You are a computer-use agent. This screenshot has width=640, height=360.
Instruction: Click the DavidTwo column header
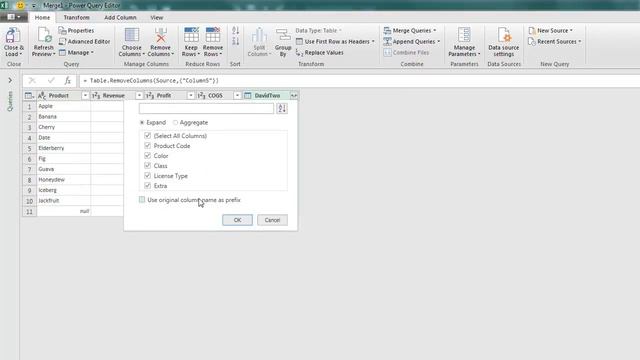[x=267, y=96]
